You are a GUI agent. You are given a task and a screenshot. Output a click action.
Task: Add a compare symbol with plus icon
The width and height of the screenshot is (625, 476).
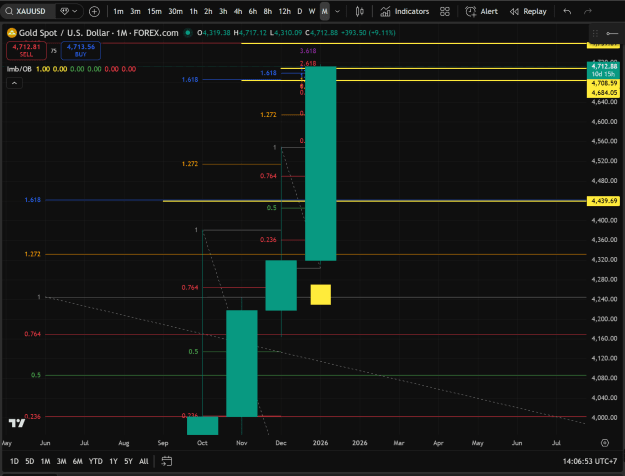click(x=94, y=12)
